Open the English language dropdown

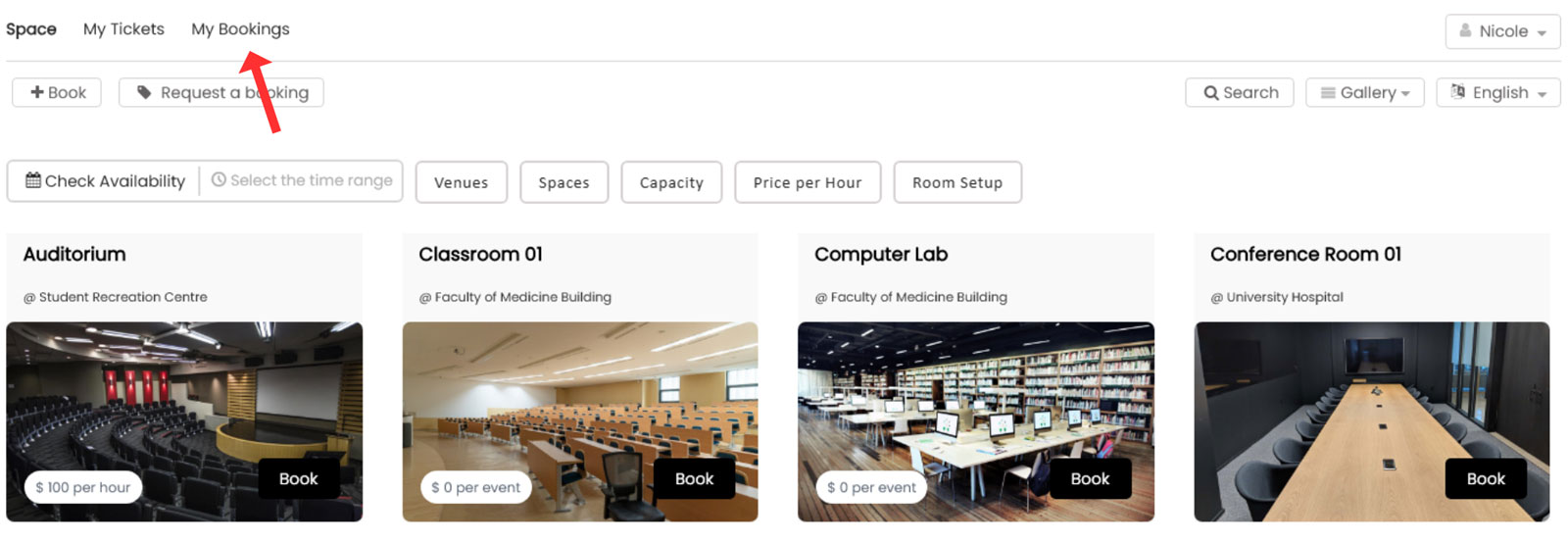click(1497, 92)
